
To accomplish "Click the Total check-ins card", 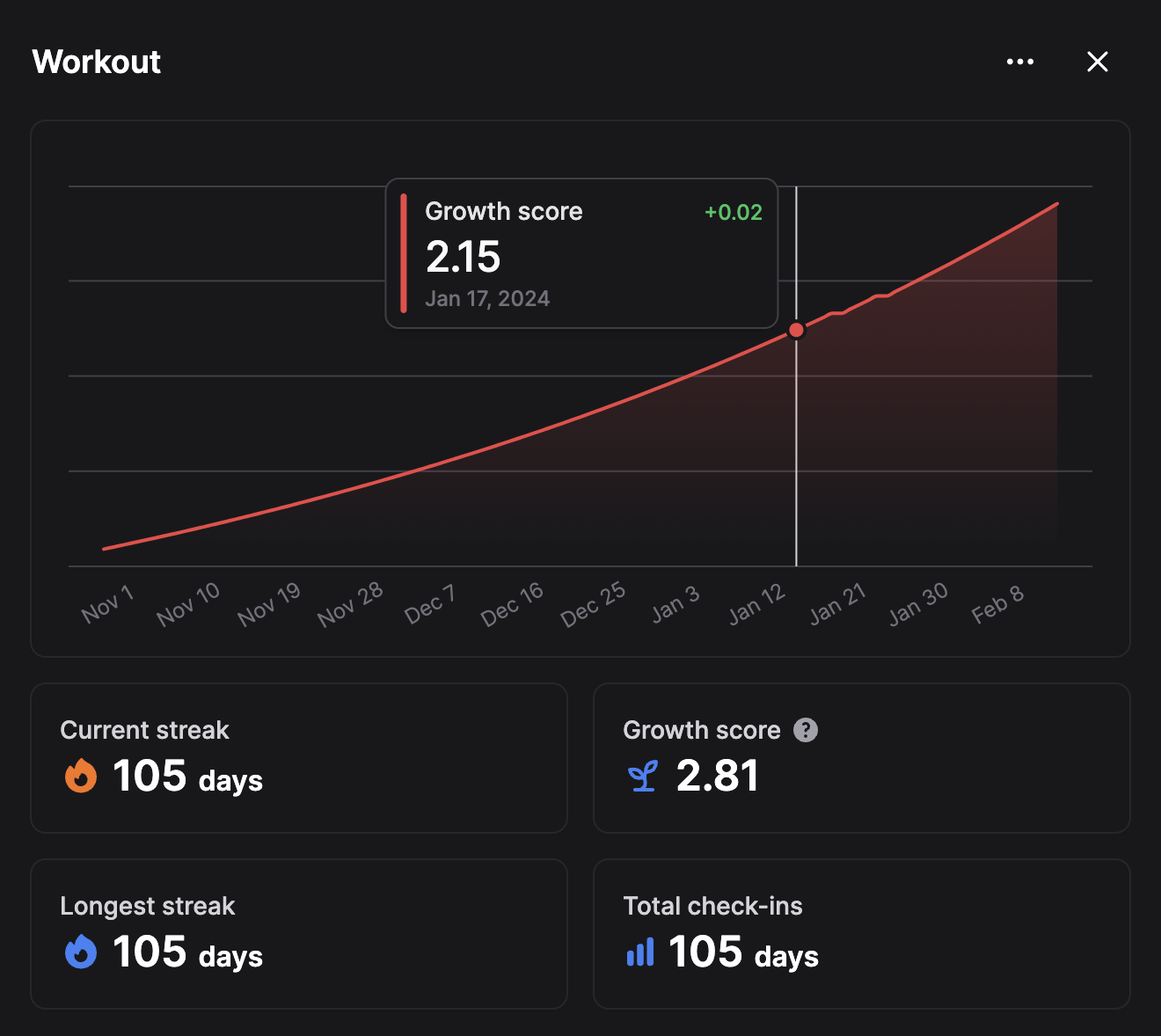I will [861, 934].
